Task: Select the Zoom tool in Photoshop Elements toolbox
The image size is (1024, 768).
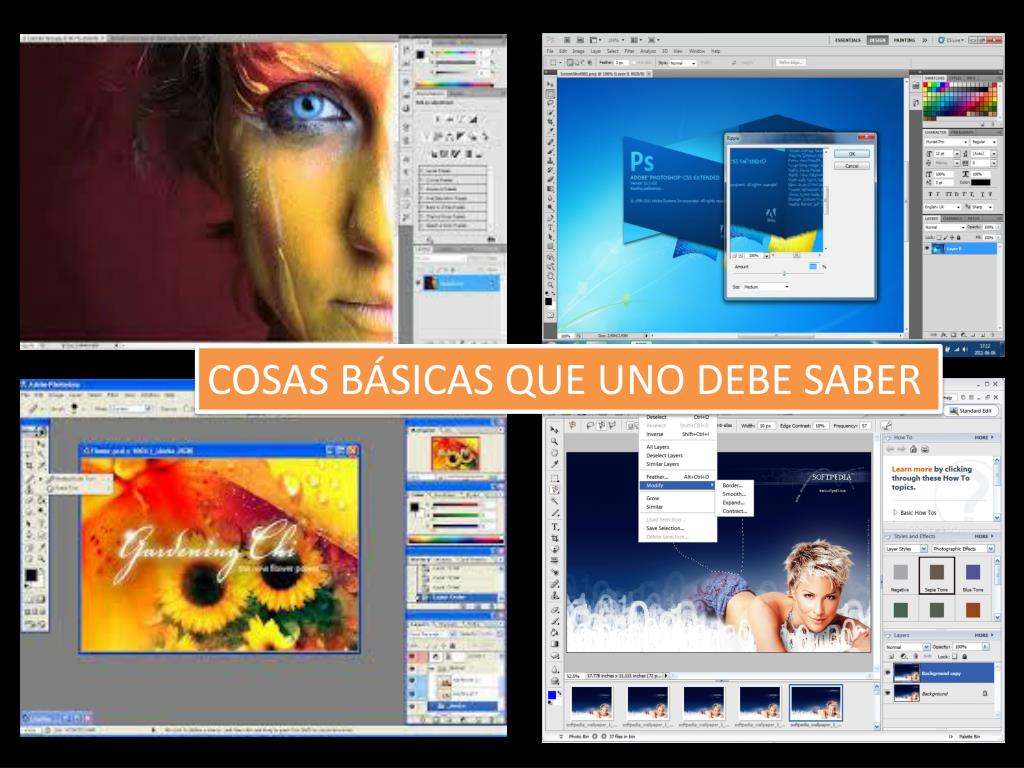Action: (x=554, y=441)
